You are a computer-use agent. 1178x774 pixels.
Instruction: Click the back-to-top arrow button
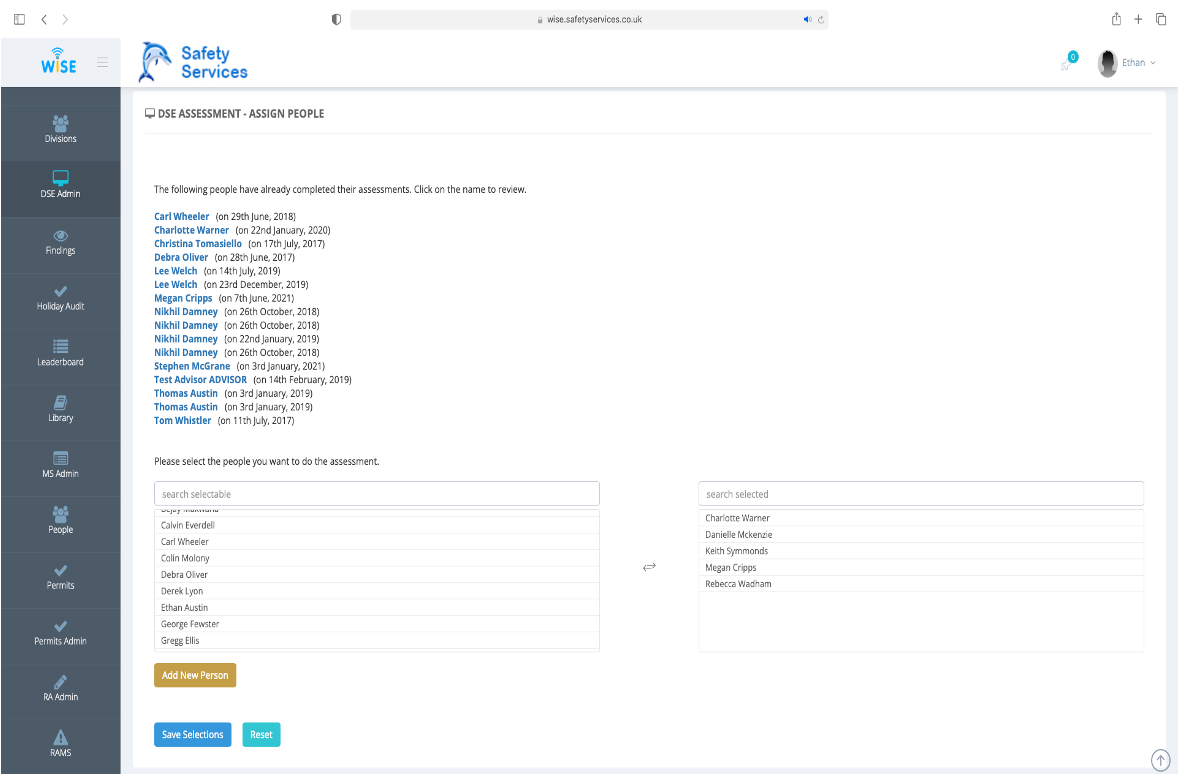[x=1161, y=760]
